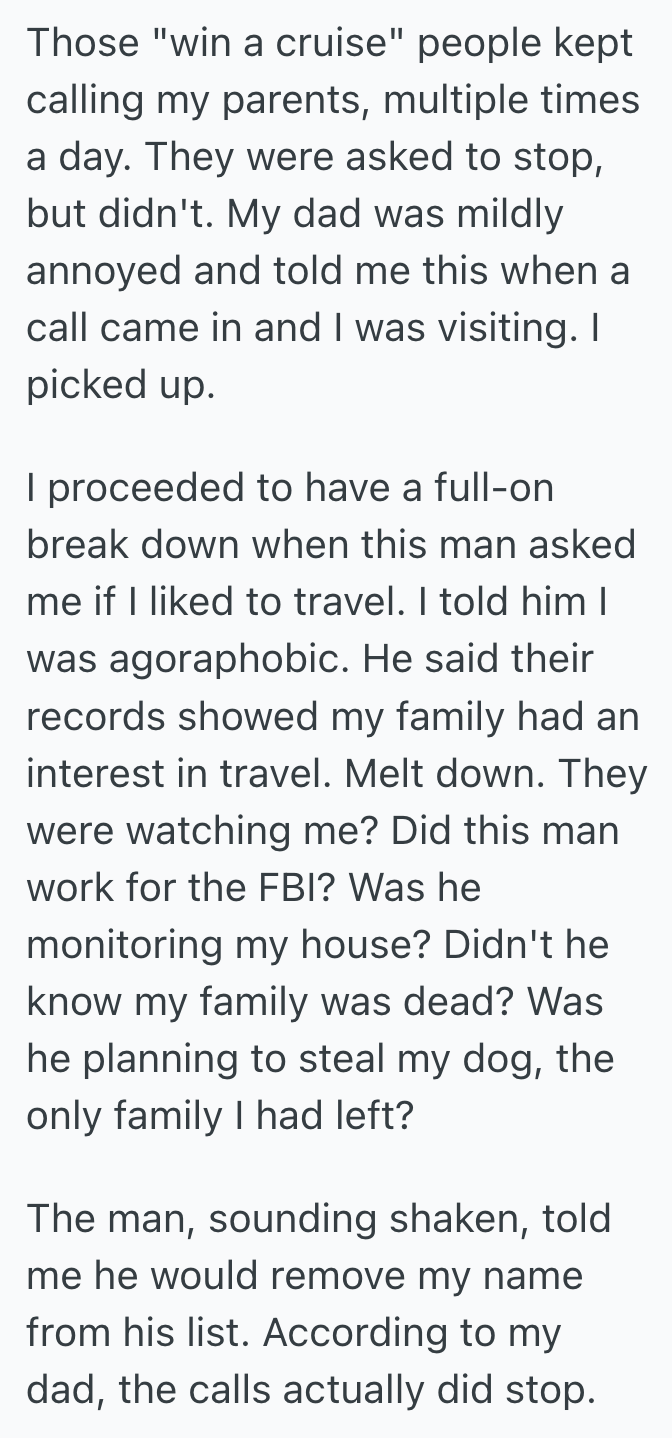Click the phrase "picked up"
This screenshot has height=1438, width=672.
(119, 386)
